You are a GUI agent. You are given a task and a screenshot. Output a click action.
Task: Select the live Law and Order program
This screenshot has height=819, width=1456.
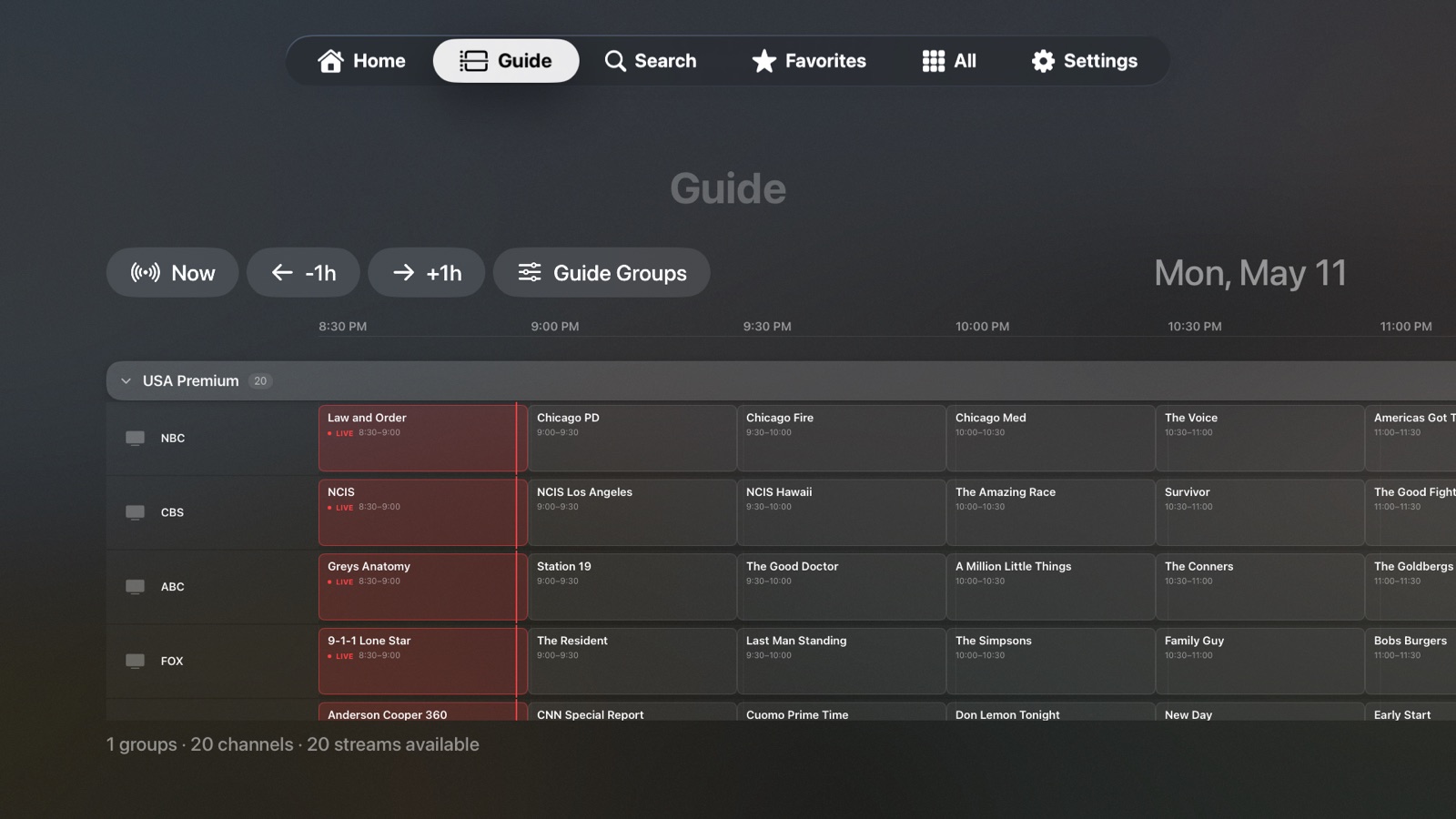422,439
